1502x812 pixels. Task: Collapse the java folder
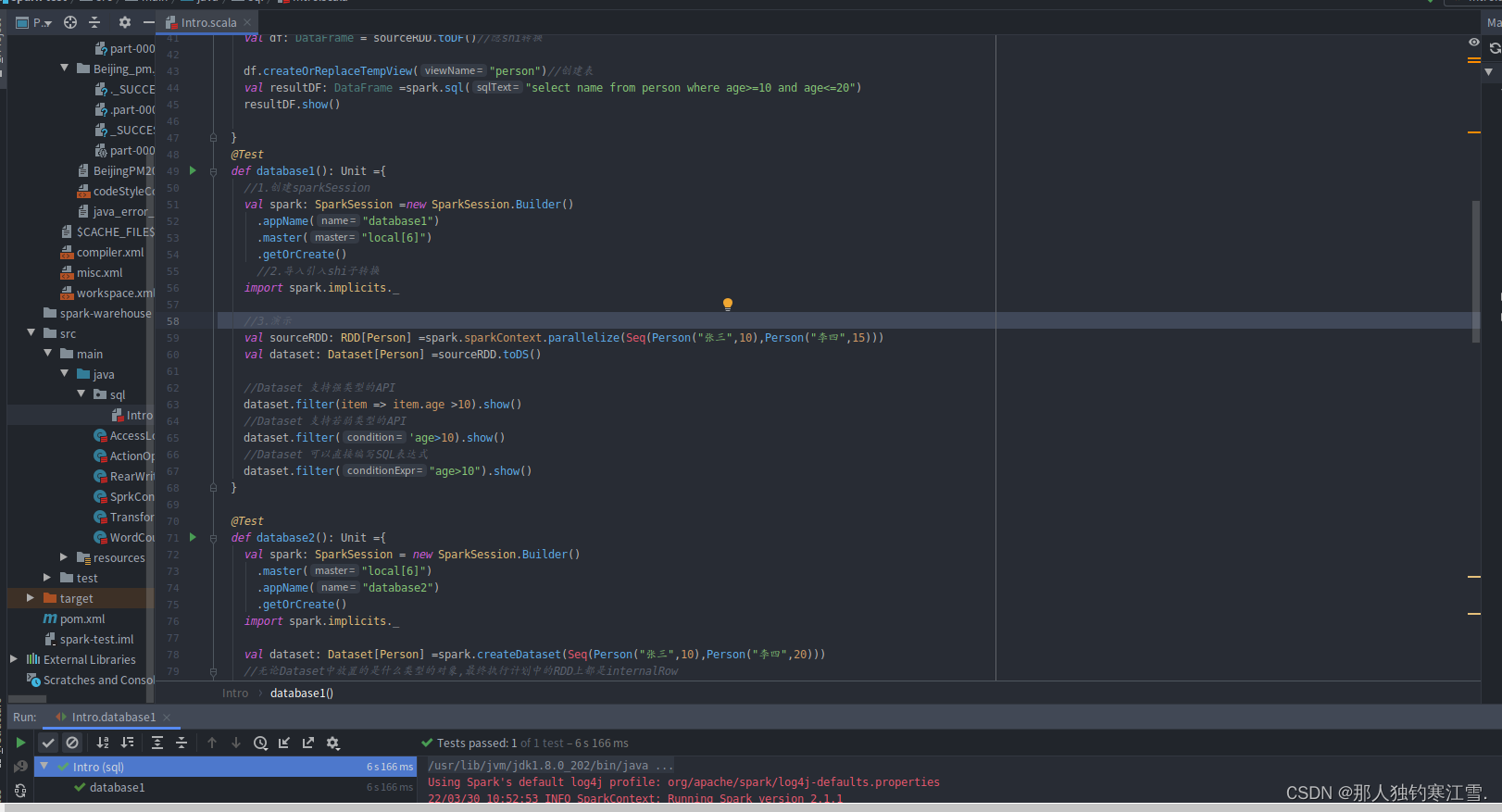click(x=64, y=373)
